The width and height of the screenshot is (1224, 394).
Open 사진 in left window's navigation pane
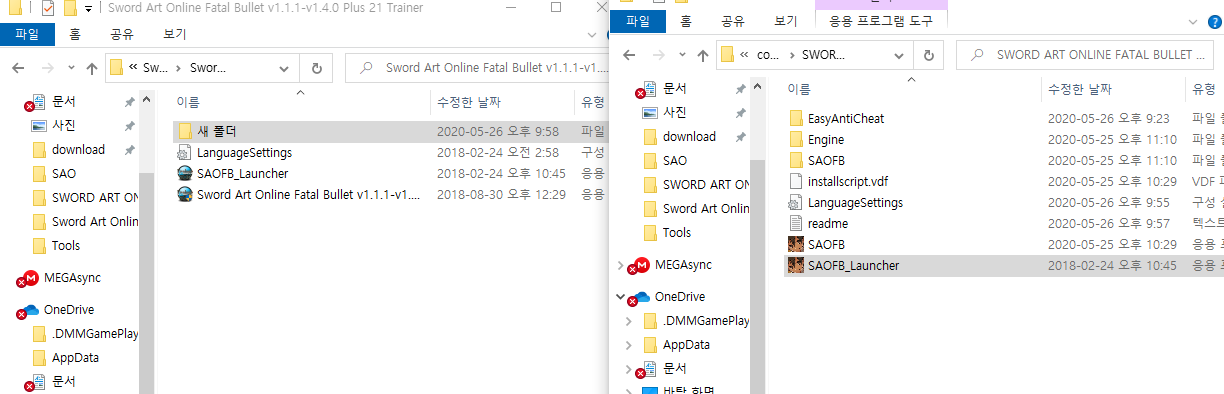click(x=63, y=125)
